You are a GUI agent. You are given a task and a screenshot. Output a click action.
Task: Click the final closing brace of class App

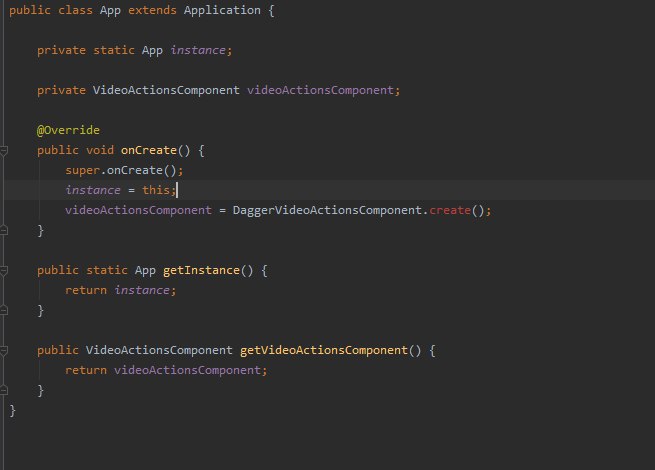(13, 410)
